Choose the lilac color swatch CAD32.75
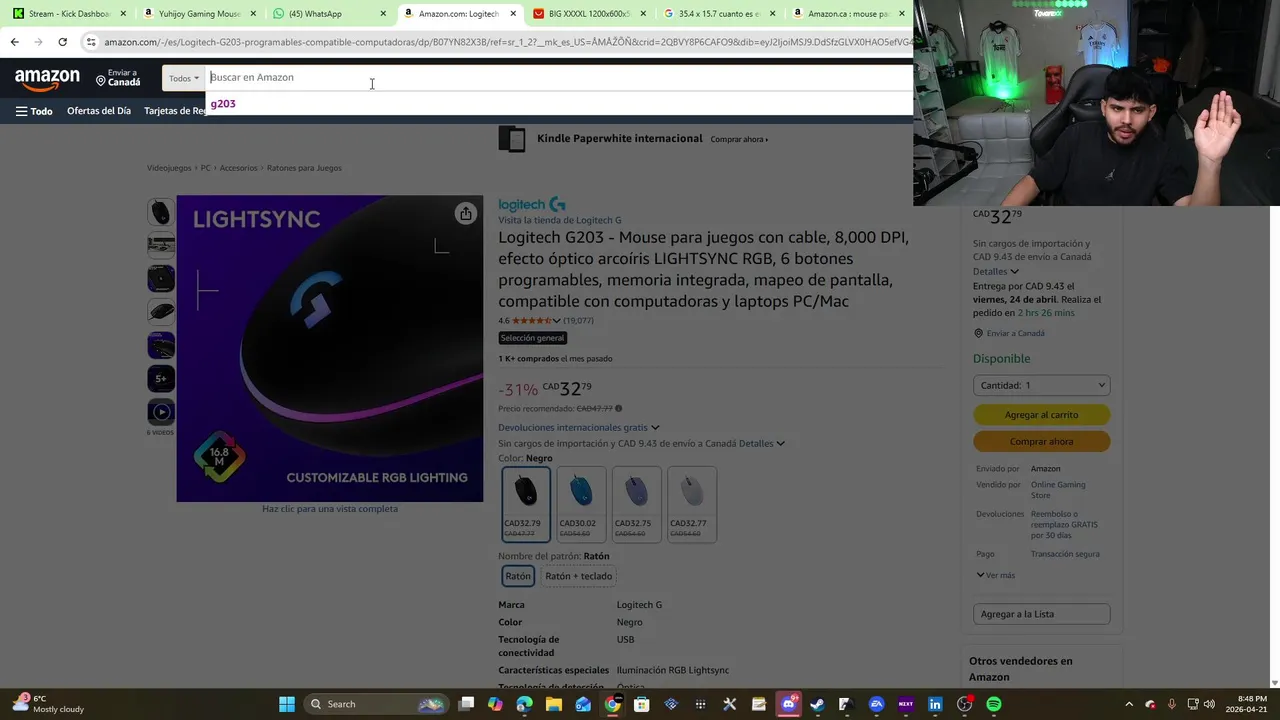 (x=636, y=504)
